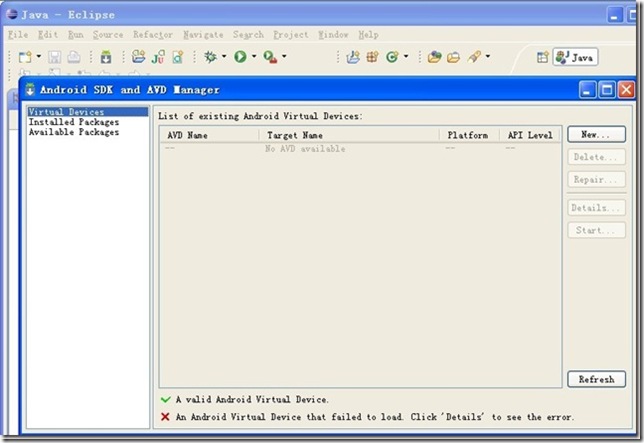Click the Open Perspective icon
Image resolution: width=644 pixels, height=443 pixels.
543,57
